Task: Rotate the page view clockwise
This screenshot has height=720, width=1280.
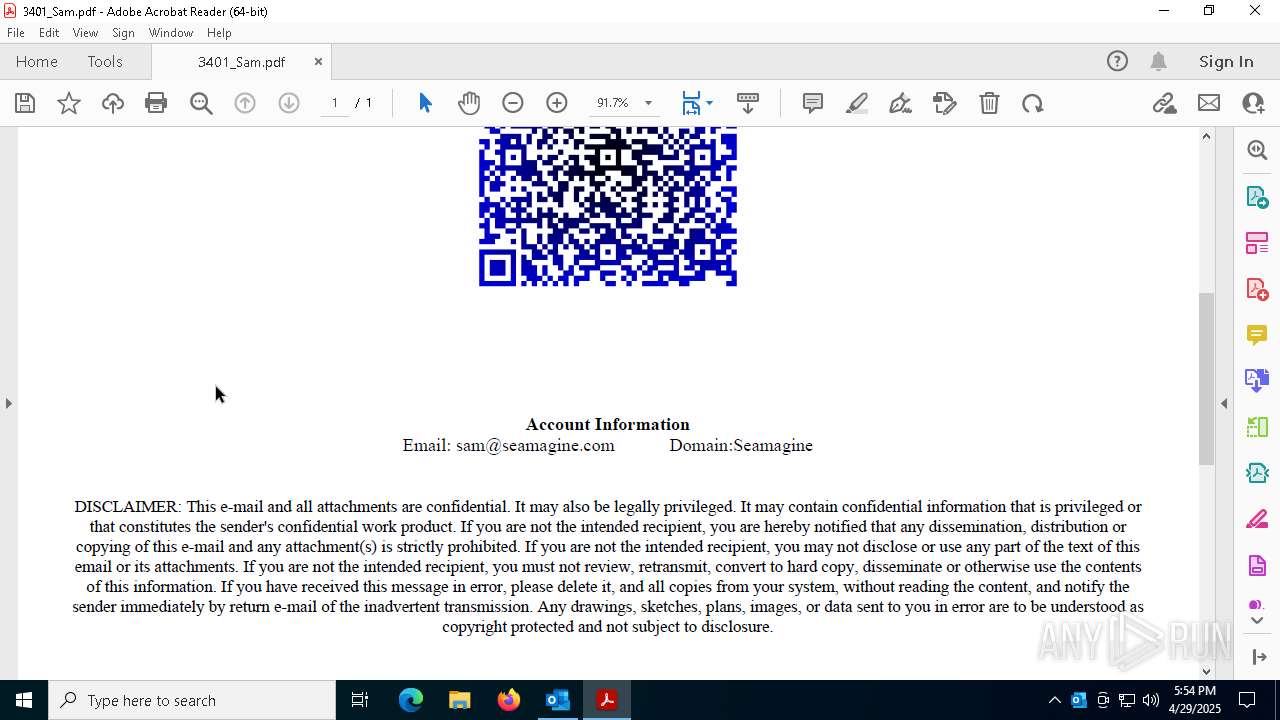Action: pos(1033,103)
